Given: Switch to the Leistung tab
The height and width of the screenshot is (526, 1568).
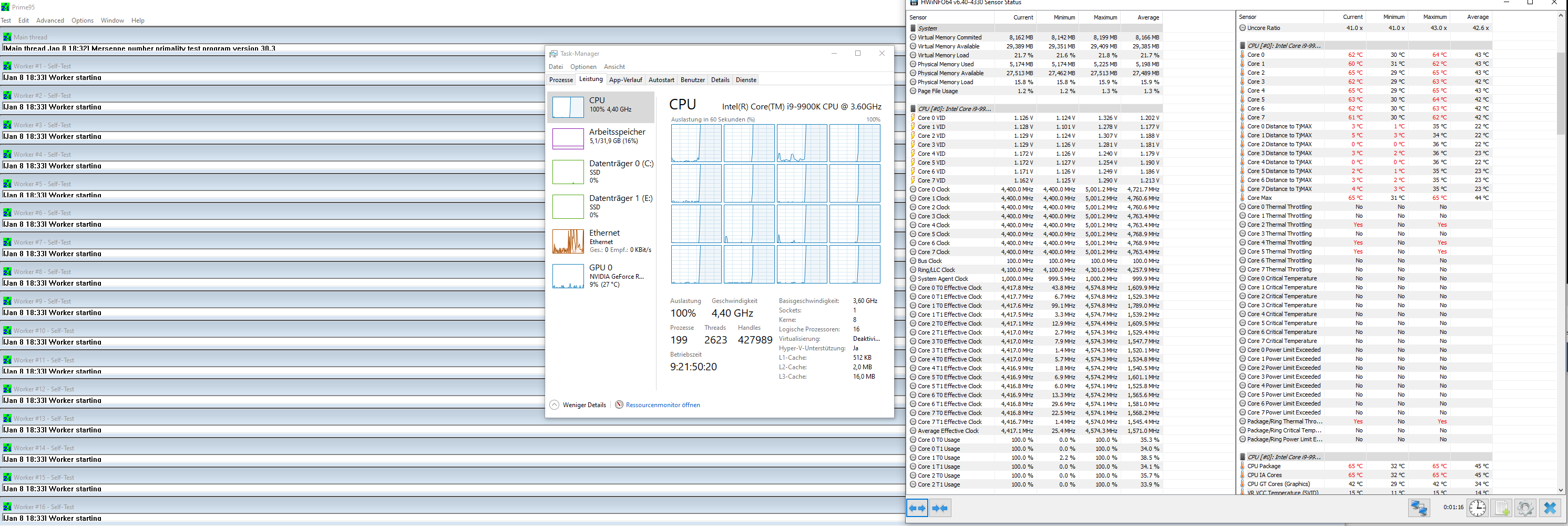Looking at the screenshot, I should tap(590, 79).
